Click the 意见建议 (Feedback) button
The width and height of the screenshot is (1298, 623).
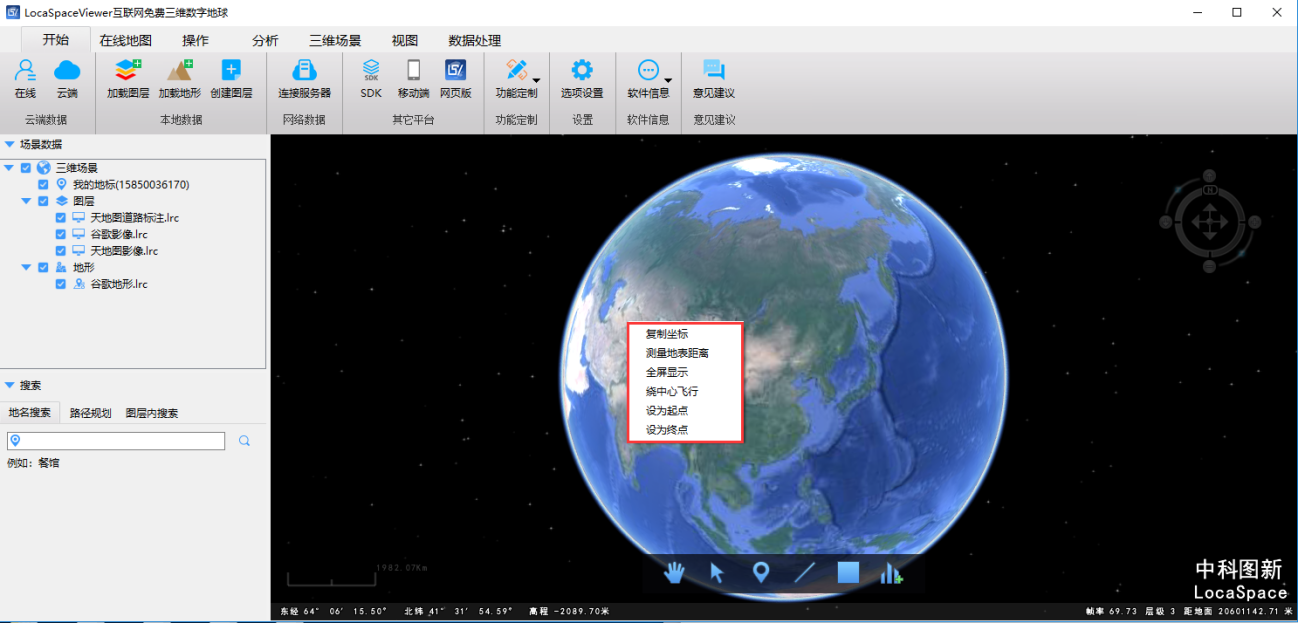point(712,78)
